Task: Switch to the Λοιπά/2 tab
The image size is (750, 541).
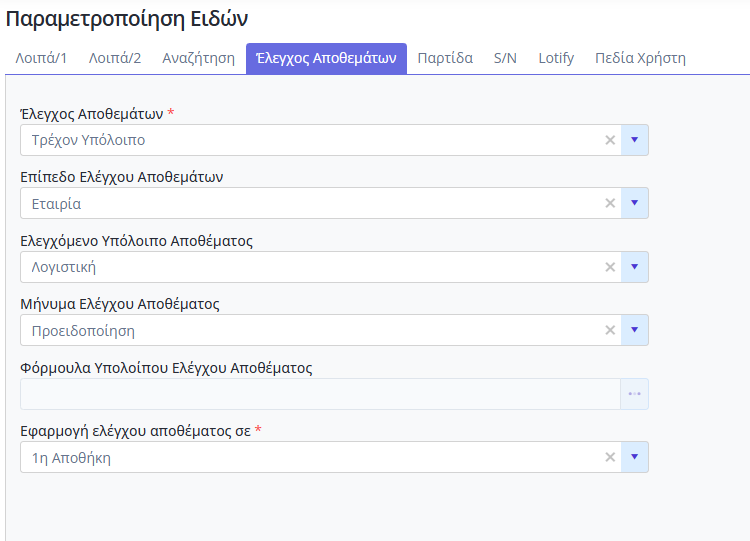Action: click(115, 58)
